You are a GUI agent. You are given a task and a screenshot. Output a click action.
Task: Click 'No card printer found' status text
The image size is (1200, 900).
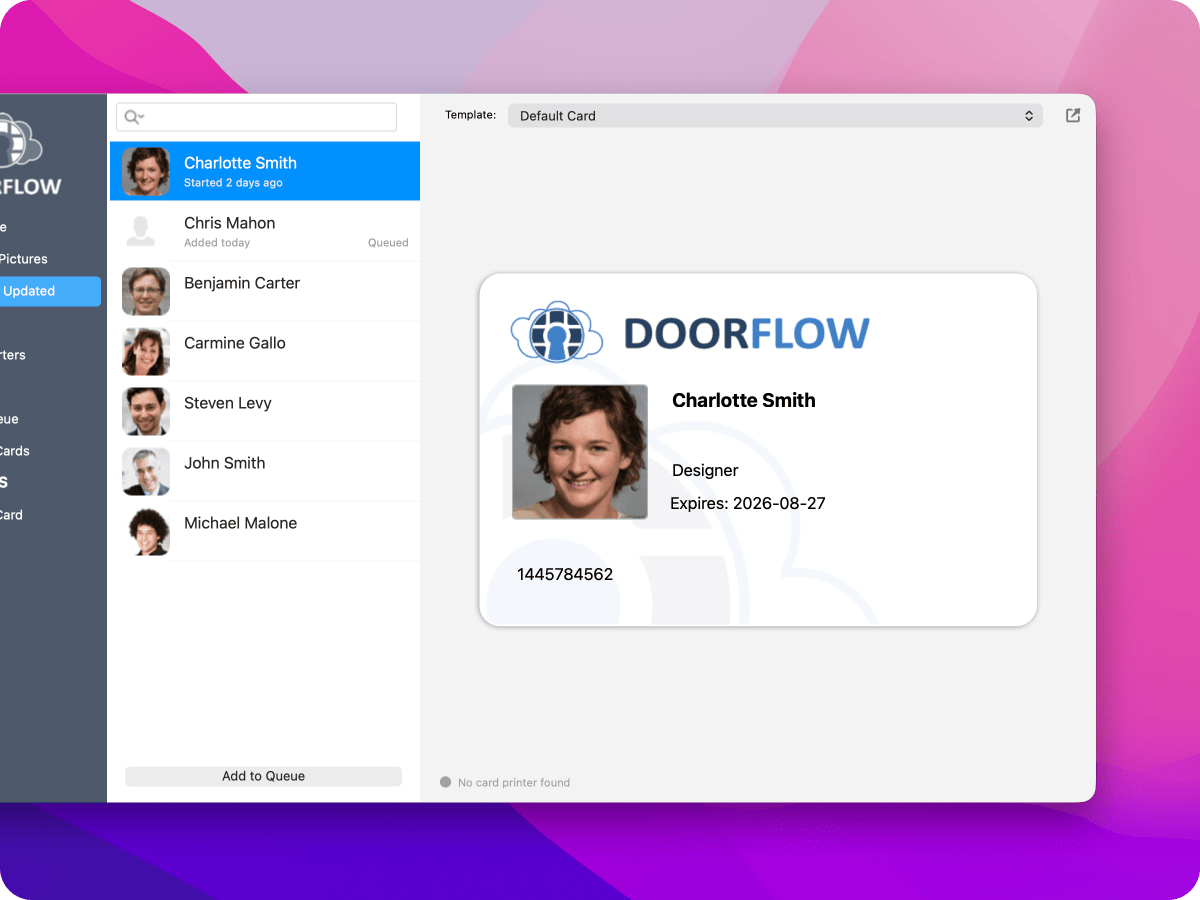click(514, 783)
